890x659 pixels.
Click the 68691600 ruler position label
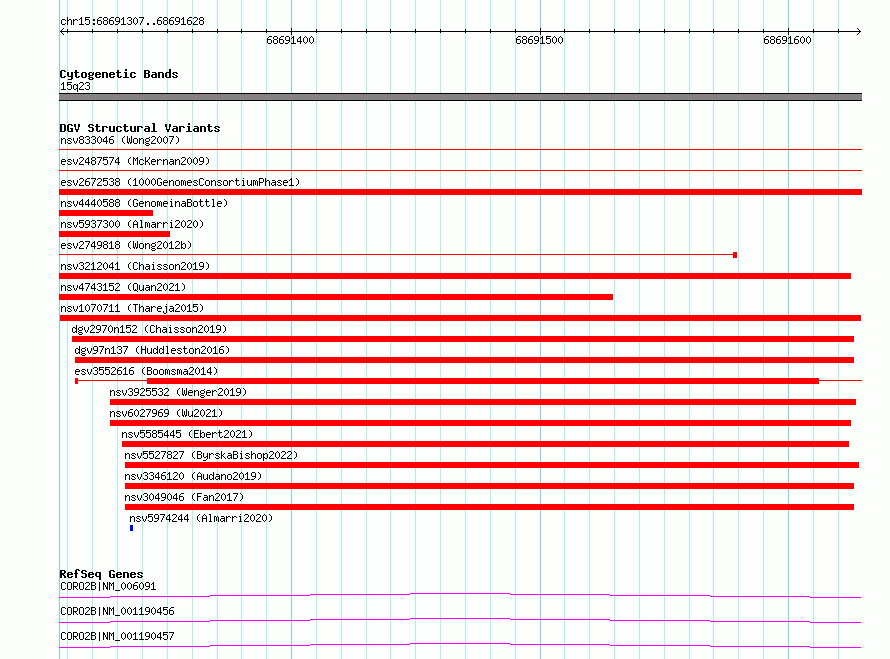[x=787, y=40]
